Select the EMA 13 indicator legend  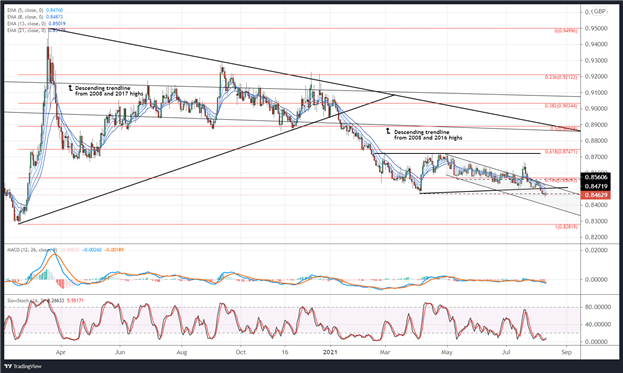(x=36, y=23)
